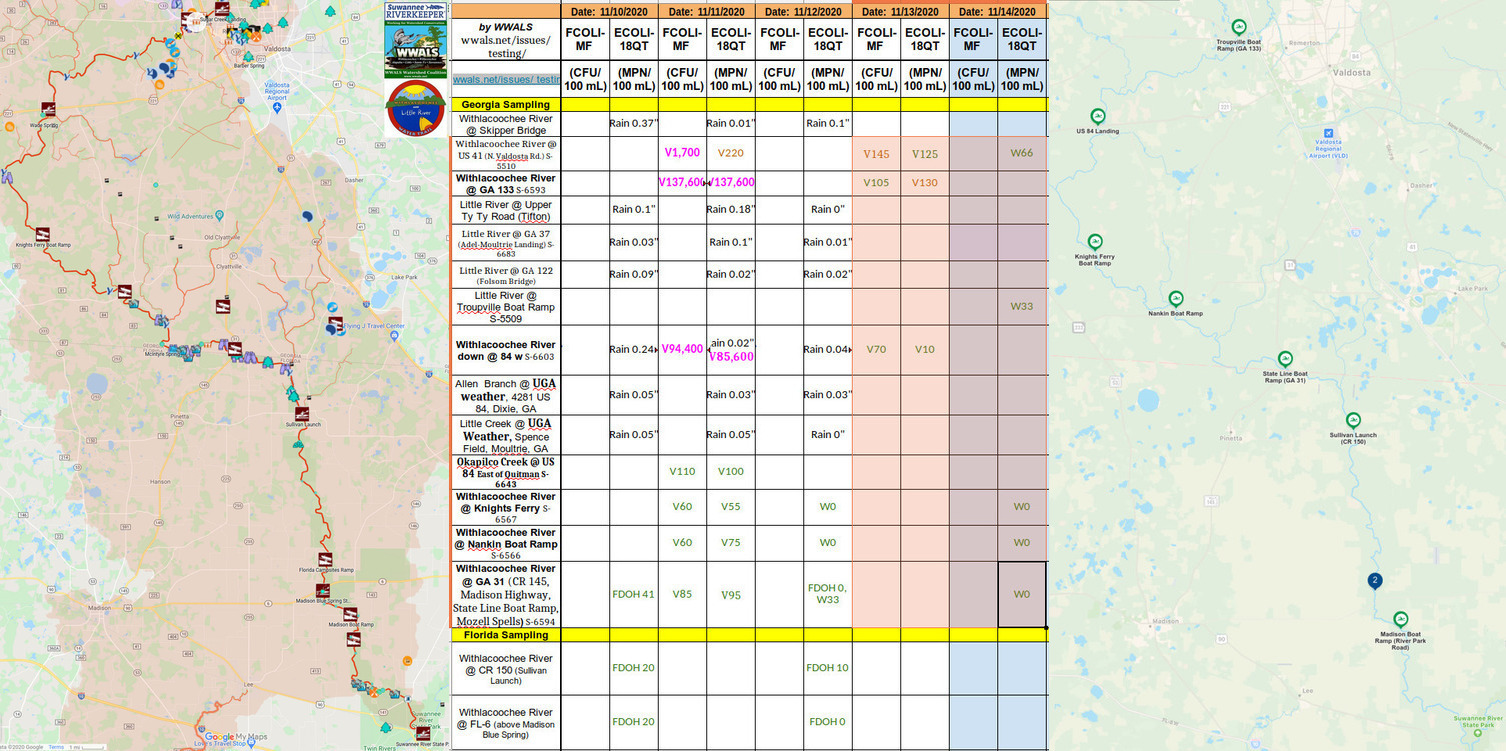Screen dimensions: 1506x751
Task: Select State Line Boat Ramp pin on right map
Action: pos(1285,359)
